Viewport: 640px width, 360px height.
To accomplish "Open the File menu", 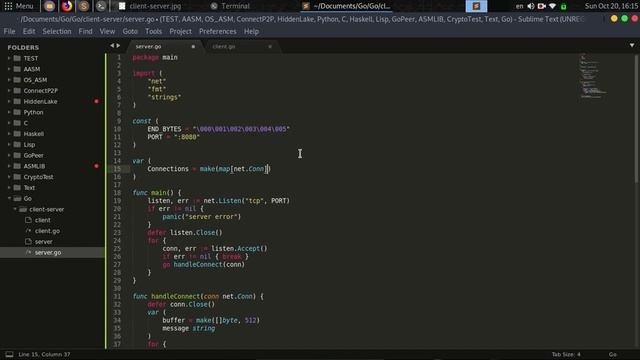I will pos(9,31).
